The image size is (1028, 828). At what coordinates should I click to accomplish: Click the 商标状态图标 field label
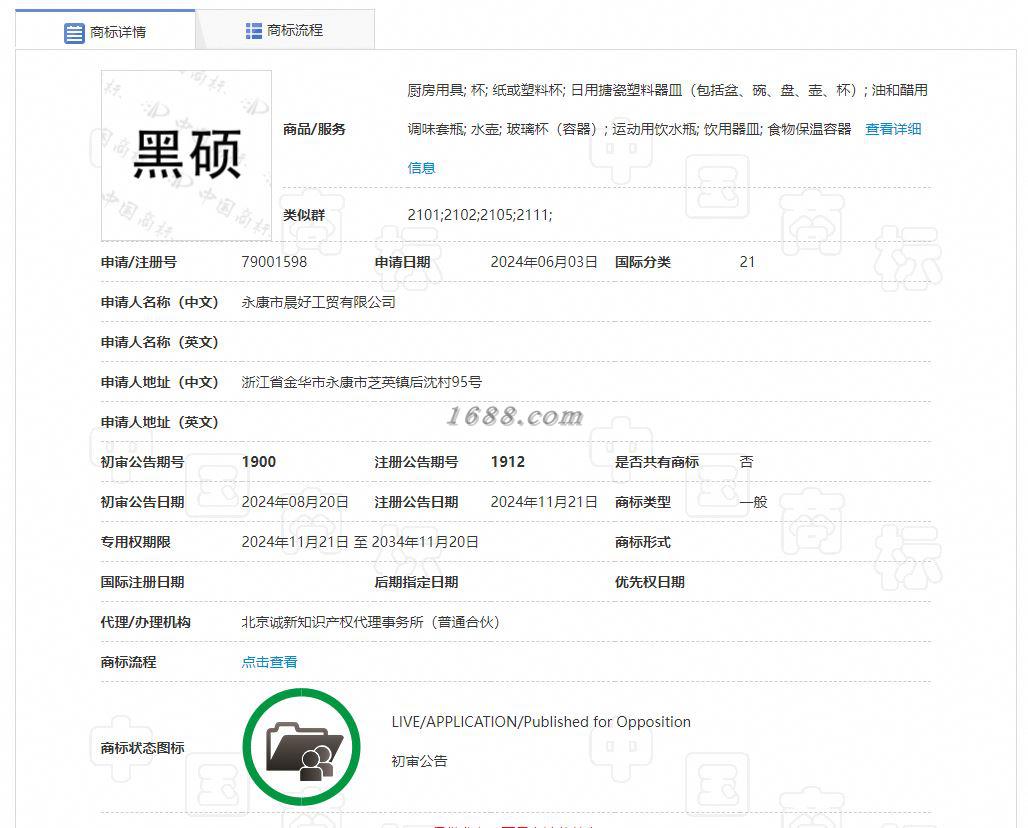click(142, 748)
